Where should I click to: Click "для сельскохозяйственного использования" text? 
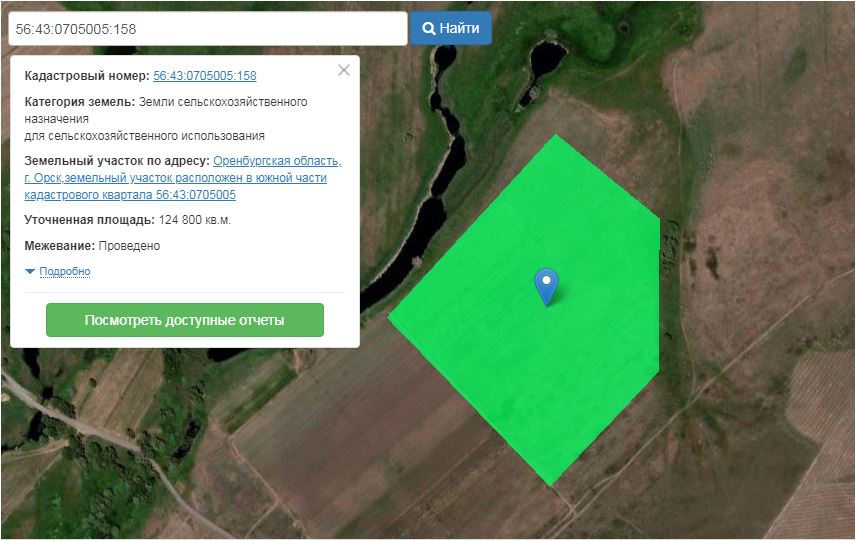[x=145, y=135]
